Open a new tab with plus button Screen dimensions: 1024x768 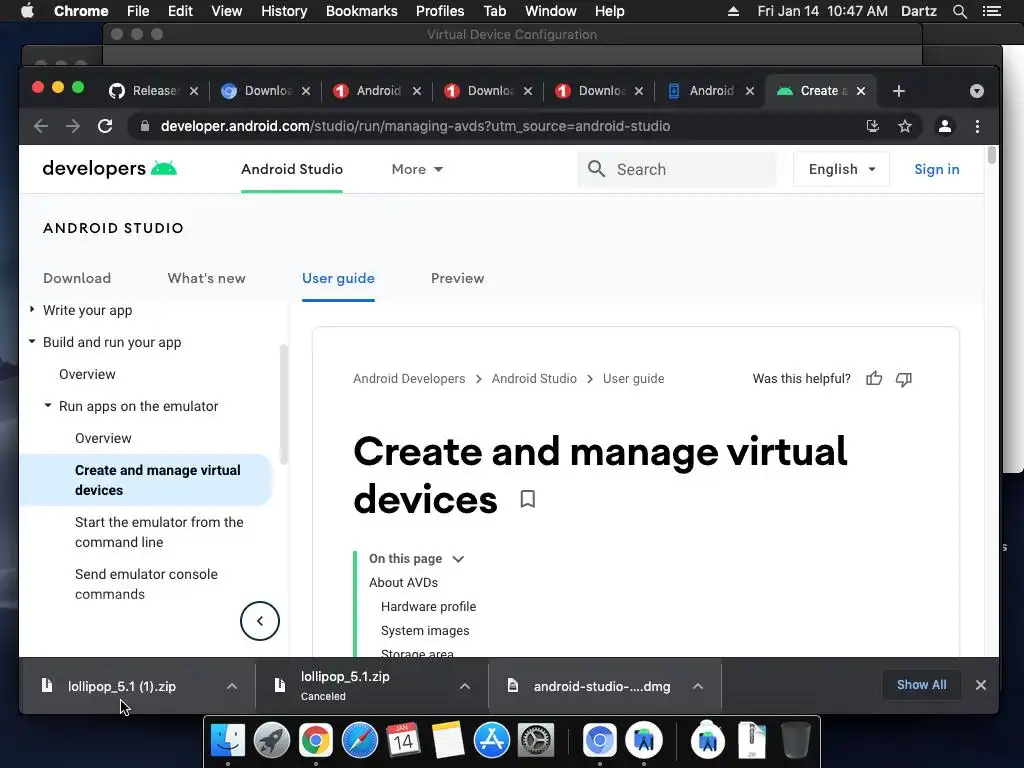[x=899, y=91]
